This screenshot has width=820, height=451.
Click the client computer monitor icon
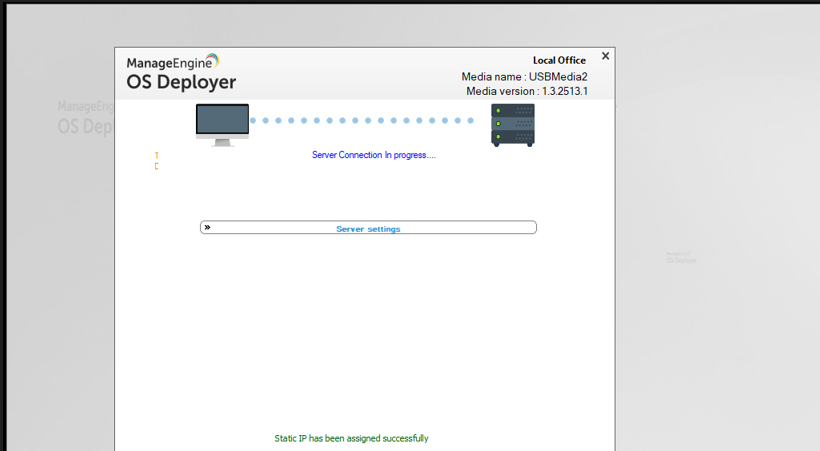(222, 125)
